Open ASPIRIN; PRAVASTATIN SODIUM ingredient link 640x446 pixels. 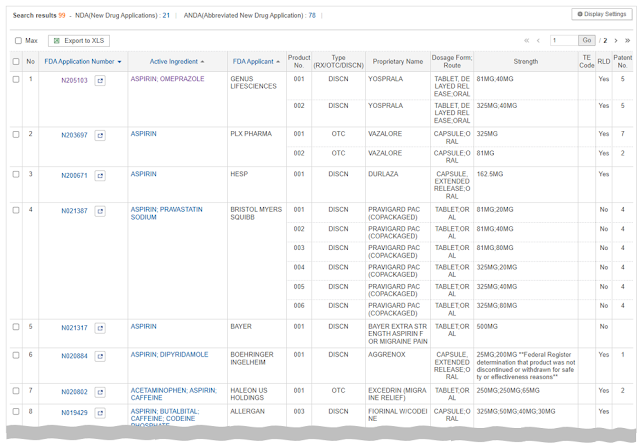pos(167,213)
